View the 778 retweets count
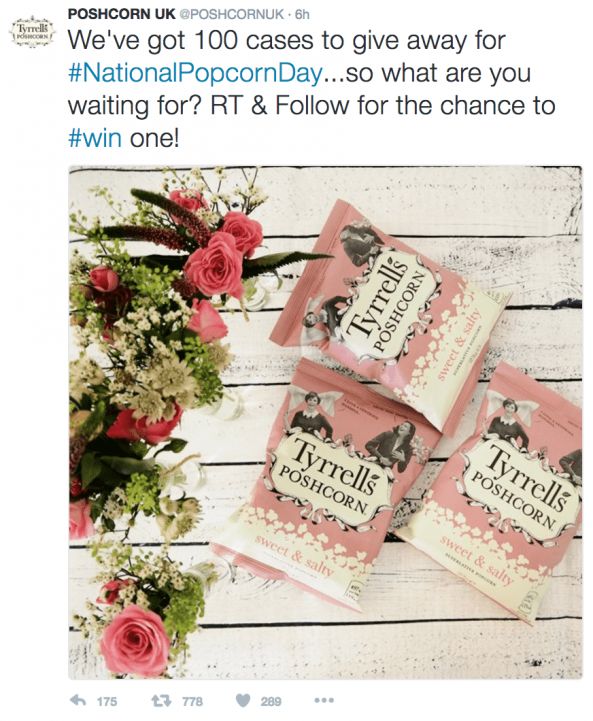The width and height of the screenshot is (593, 721). (x=192, y=701)
